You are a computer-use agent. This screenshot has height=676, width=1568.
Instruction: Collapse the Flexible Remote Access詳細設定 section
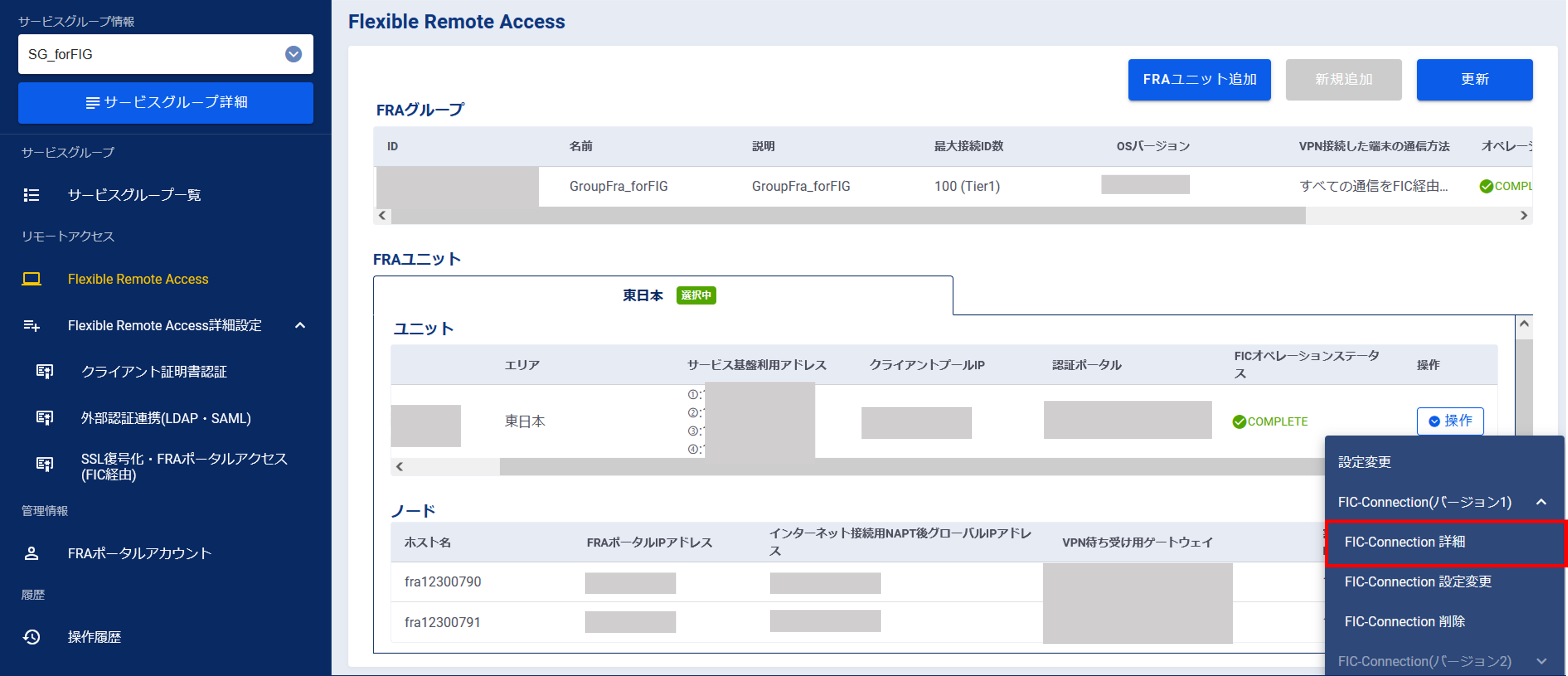point(300,326)
